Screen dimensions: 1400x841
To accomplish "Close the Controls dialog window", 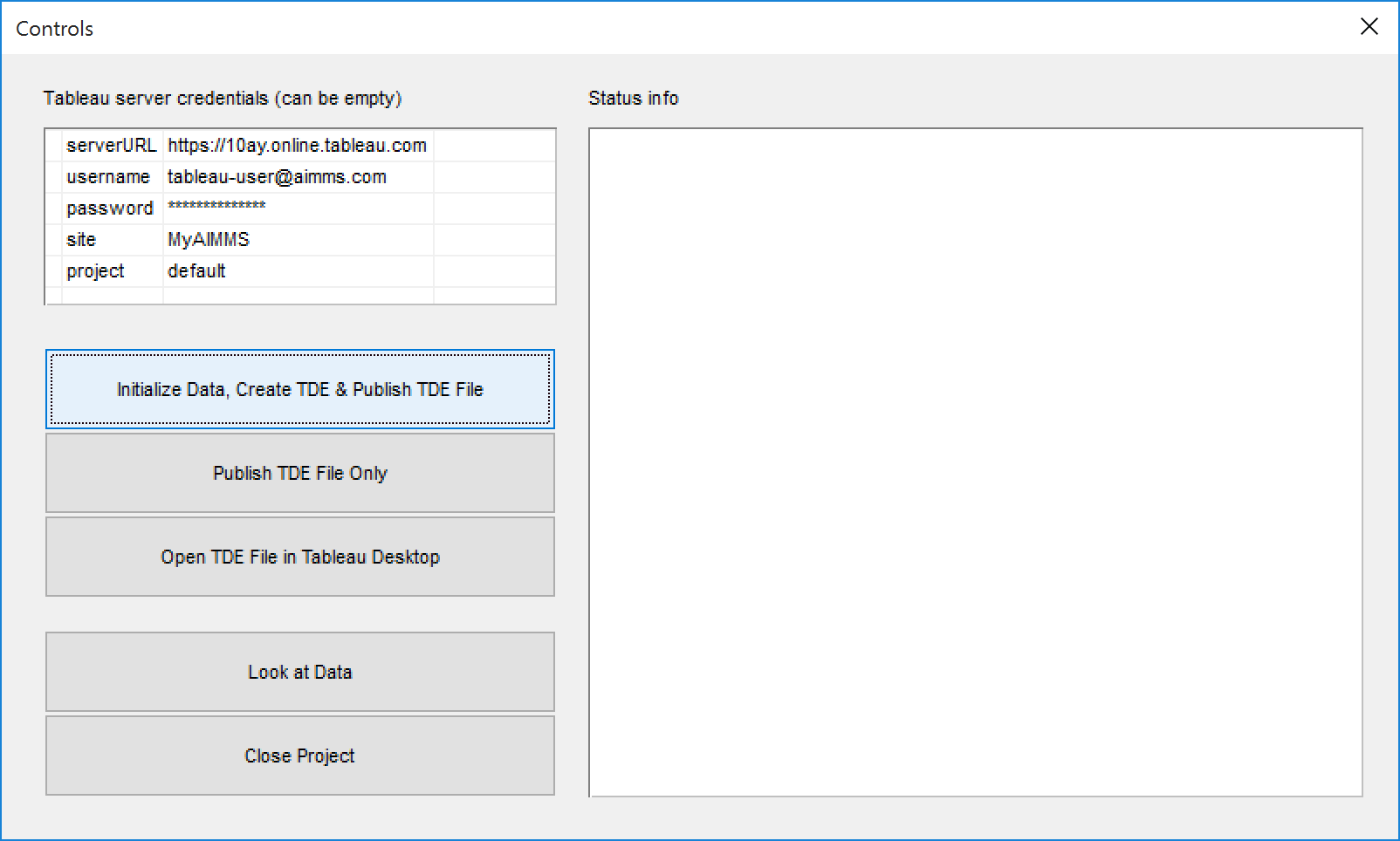I will (1369, 27).
